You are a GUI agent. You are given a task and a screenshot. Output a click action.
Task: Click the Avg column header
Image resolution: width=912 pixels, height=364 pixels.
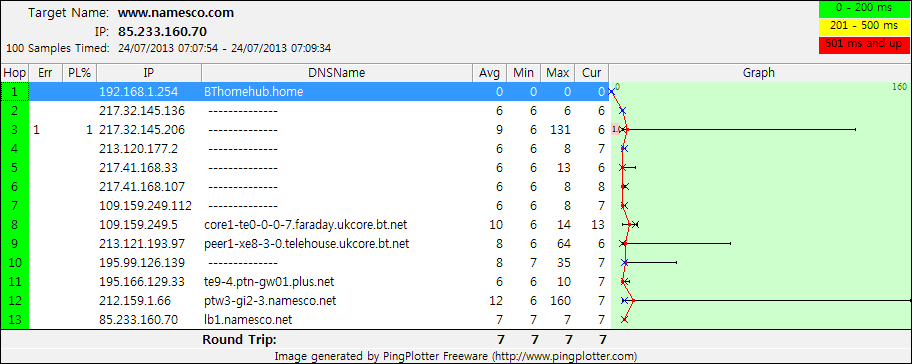coord(489,73)
